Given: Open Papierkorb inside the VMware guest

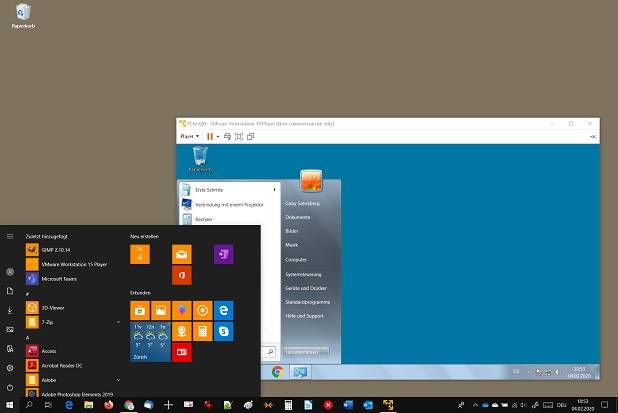Looking at the screenshot, I should [x=200, y=159].
